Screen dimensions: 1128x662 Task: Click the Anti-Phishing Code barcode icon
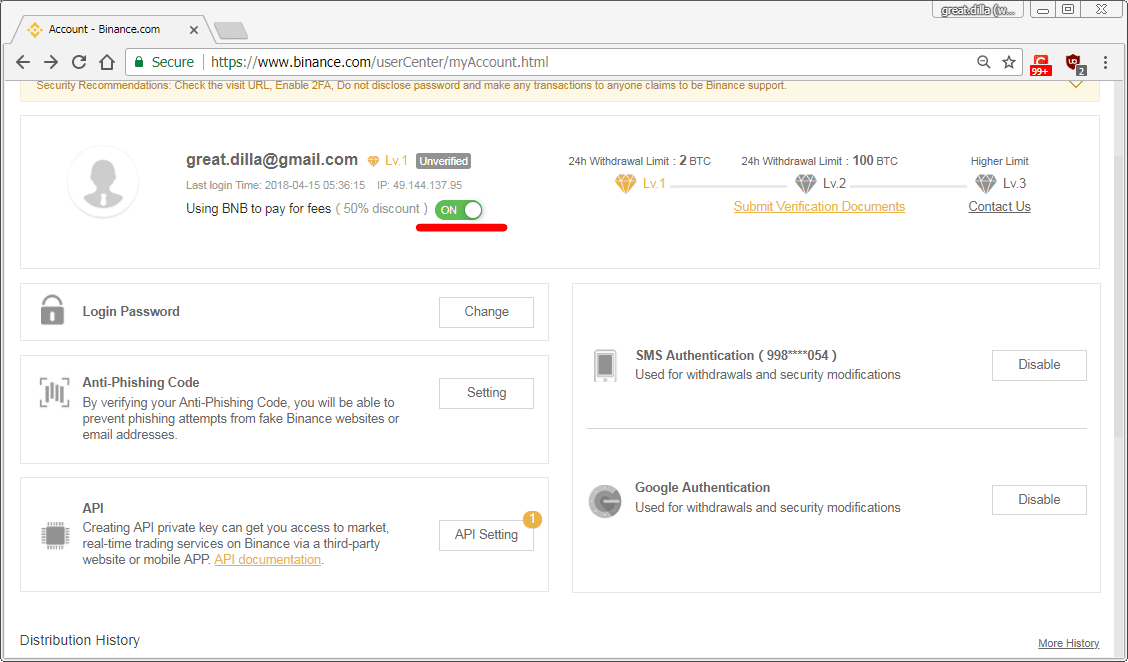(x=54, y=392)
